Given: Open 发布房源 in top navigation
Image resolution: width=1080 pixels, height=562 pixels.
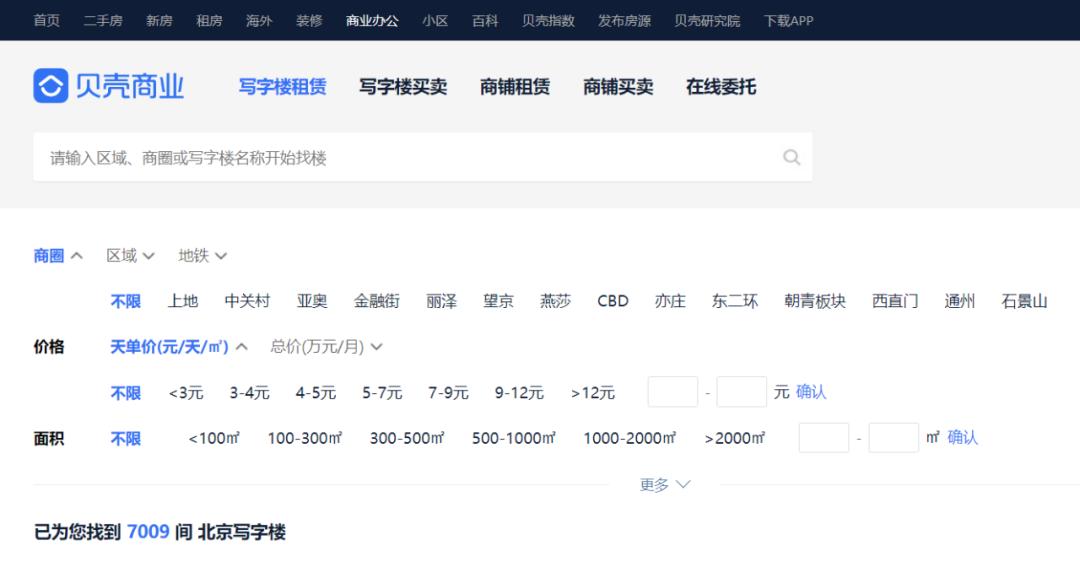Looking at the screenshot, I should coord(624,21).
